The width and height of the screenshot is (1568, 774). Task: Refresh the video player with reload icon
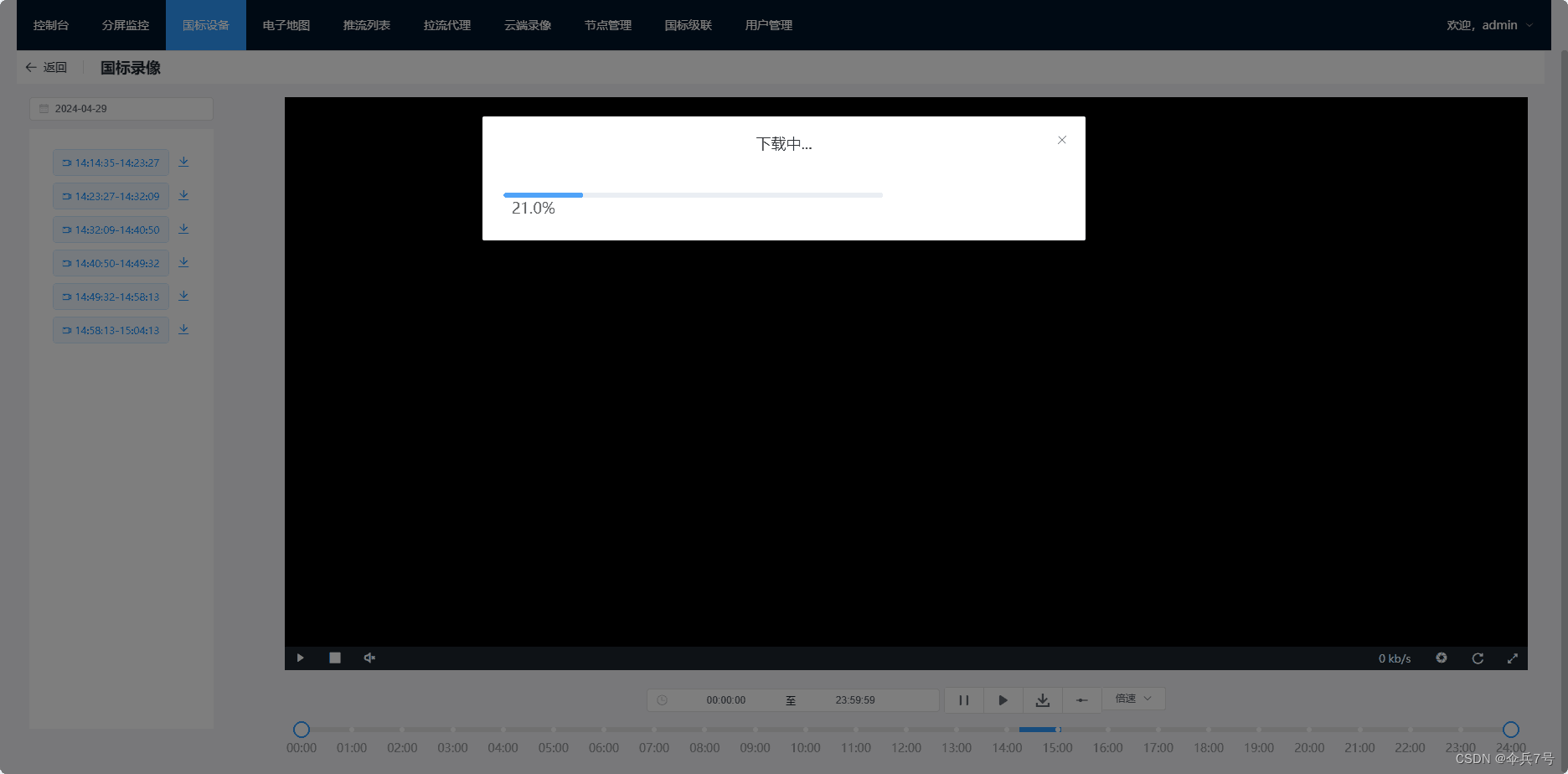click(x=1478, y=658)
